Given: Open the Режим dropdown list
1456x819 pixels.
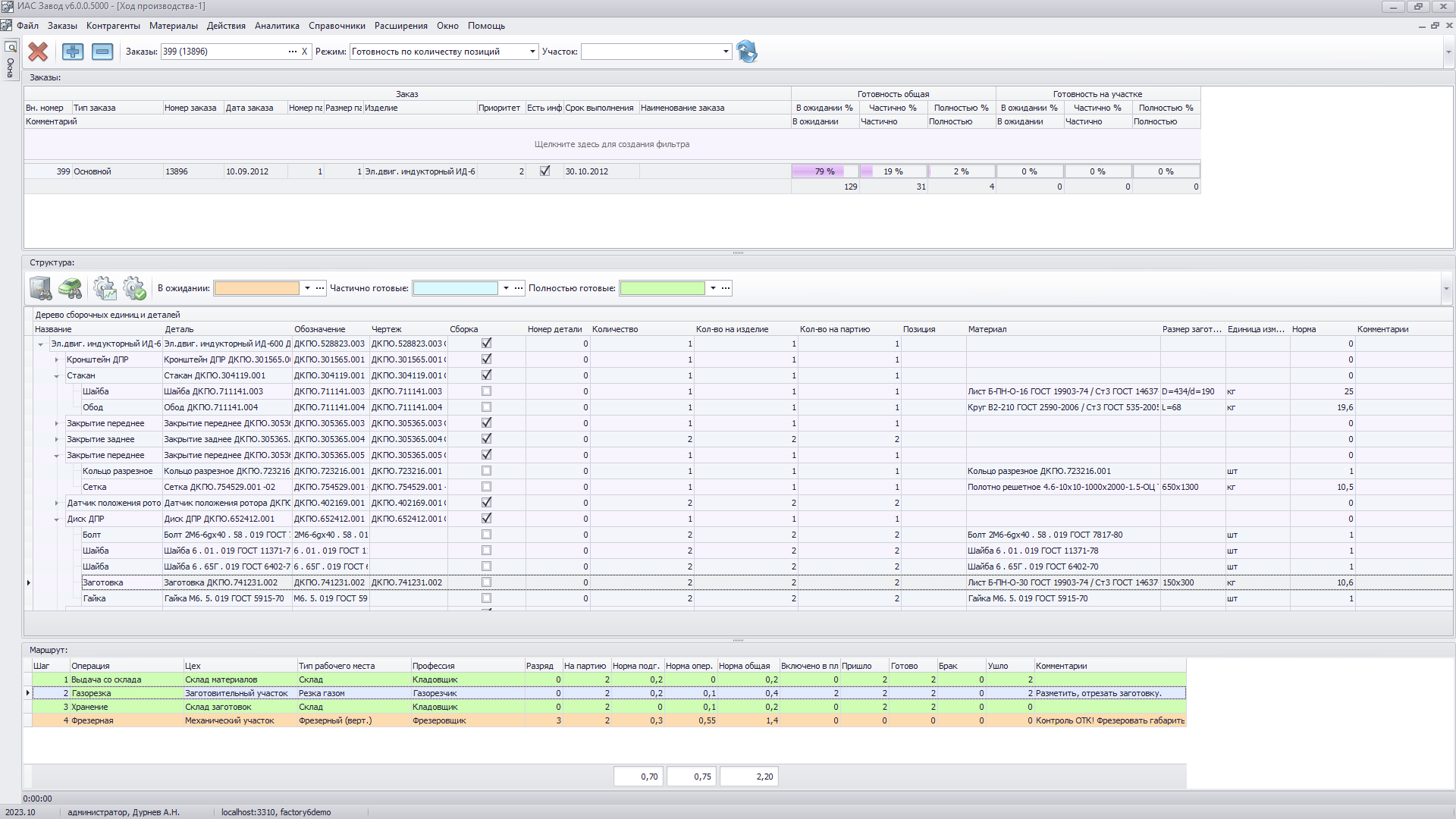Looking at the screenshot, I should click(x=532, y=52).
